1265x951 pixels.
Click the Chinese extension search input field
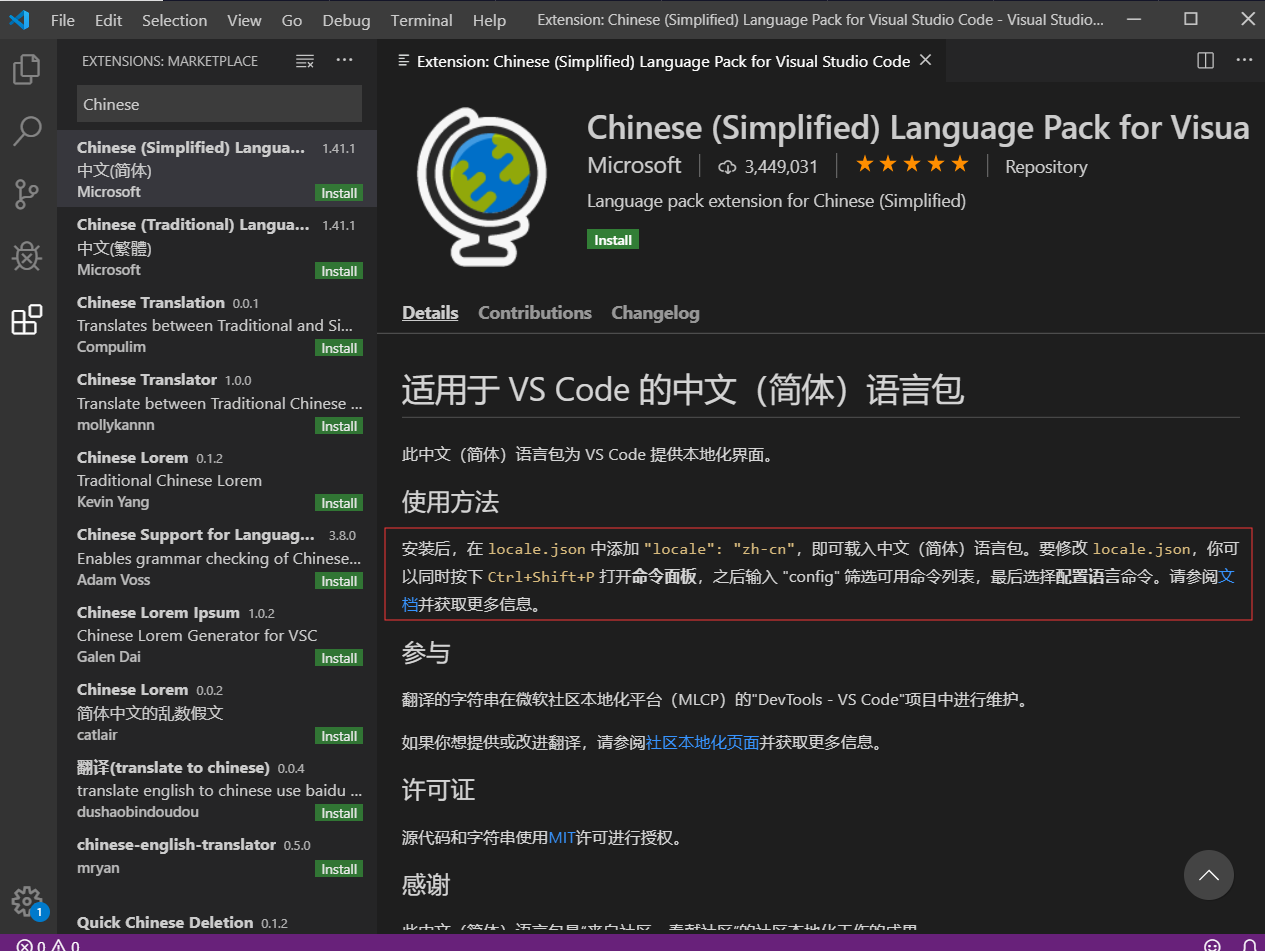tap(219, 104)
